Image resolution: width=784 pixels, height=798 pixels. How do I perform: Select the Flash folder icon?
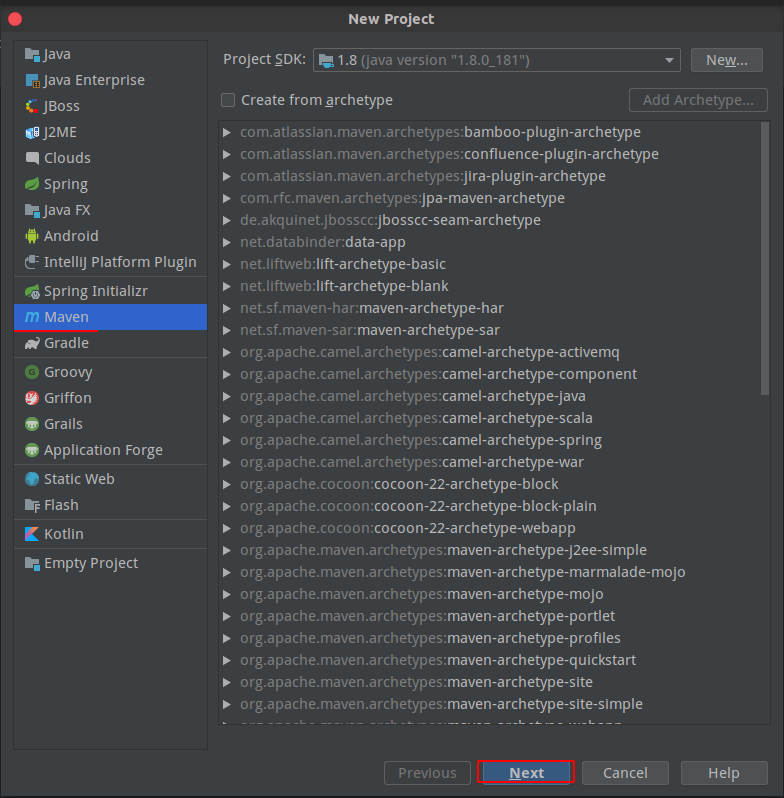[x=32, y=505]
